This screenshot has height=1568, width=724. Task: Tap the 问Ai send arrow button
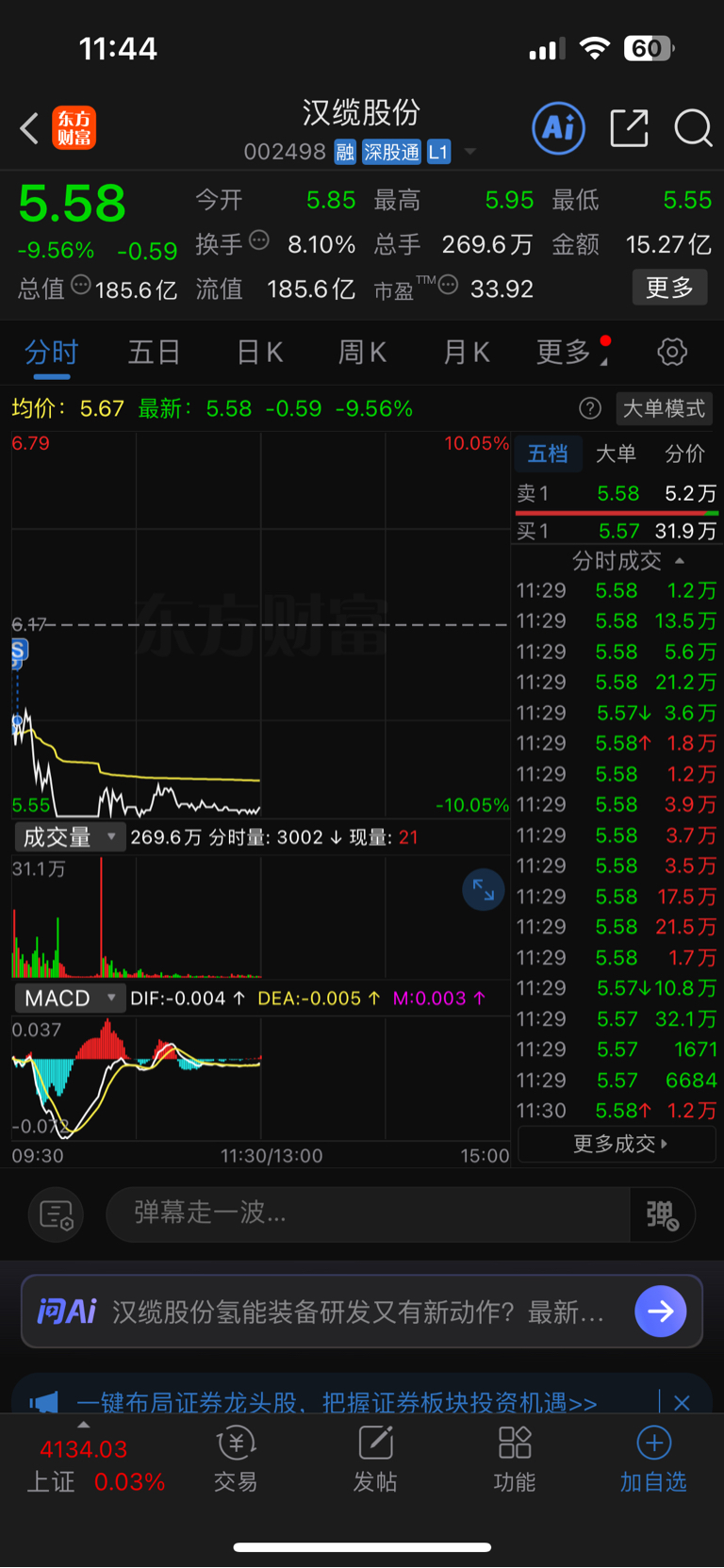tap(661, 1312)
